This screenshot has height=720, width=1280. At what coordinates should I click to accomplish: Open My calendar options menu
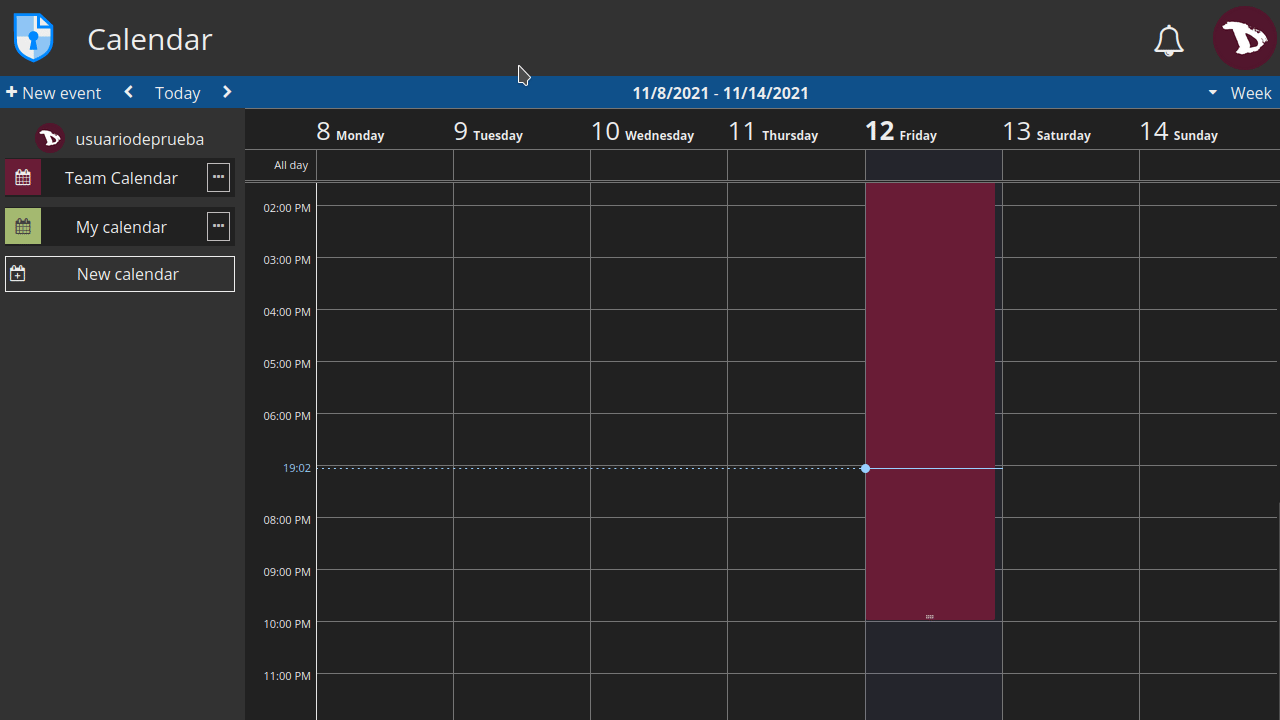(x=218, y=226)
